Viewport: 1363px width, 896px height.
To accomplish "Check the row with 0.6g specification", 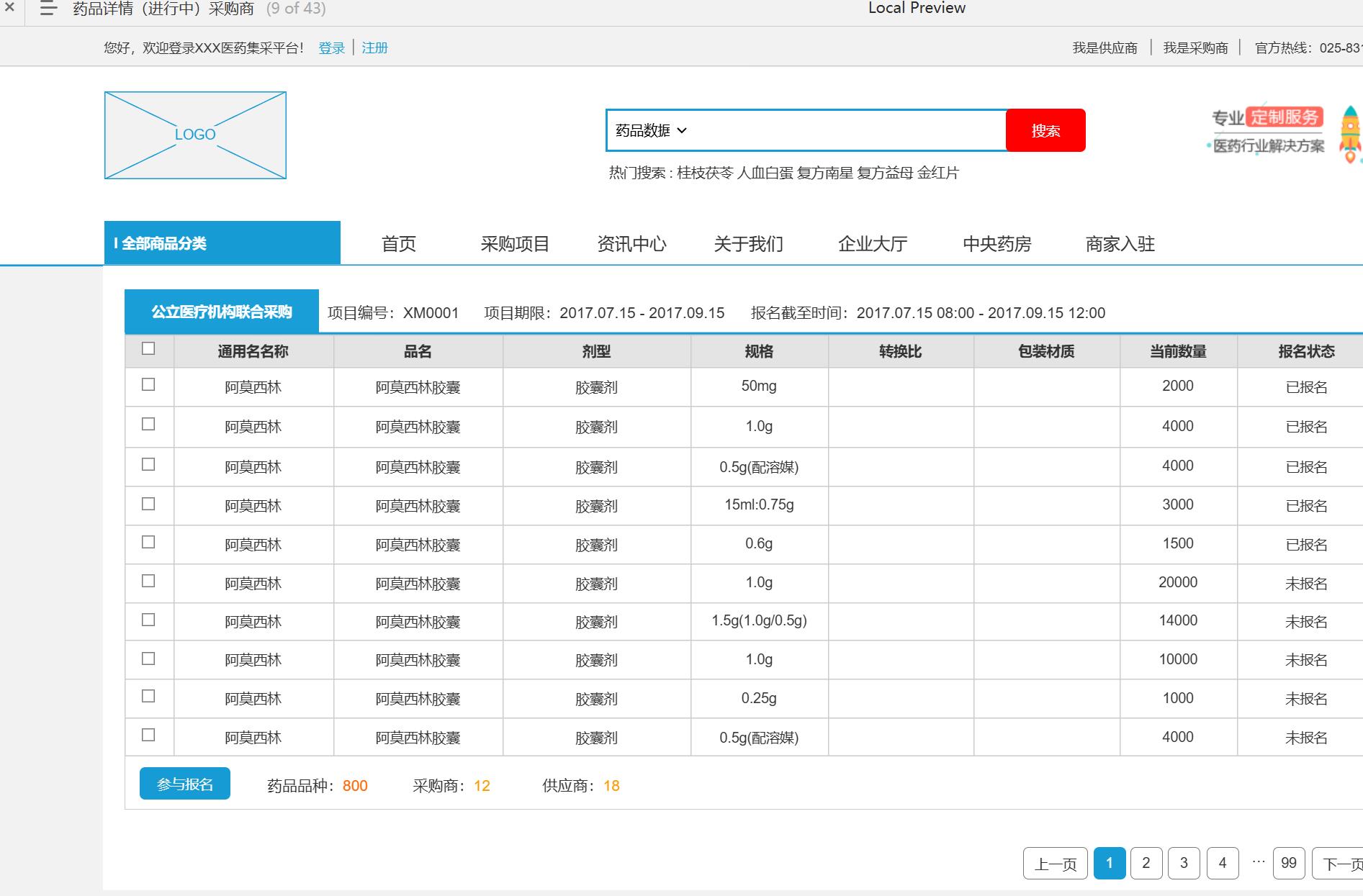I will point(148,542).
